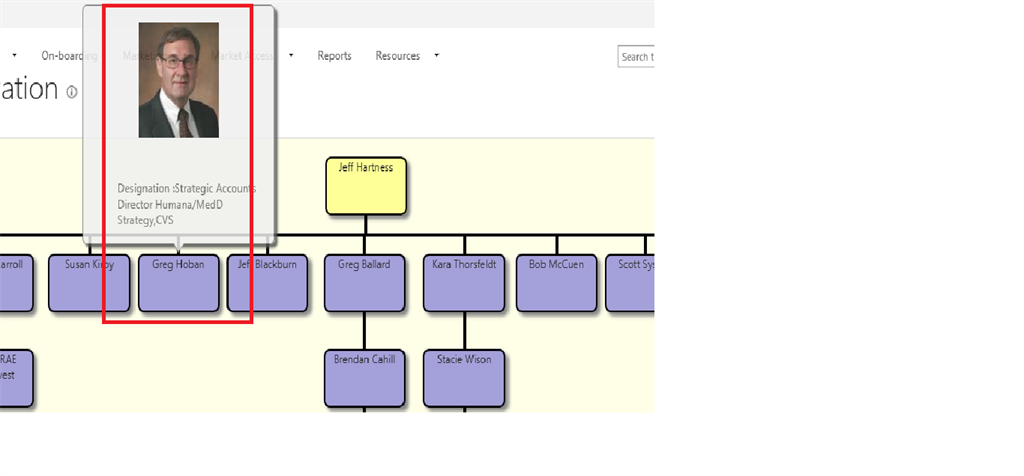
Task: Select the Jeff Hartness org chart box
Action: pos(366,186)
